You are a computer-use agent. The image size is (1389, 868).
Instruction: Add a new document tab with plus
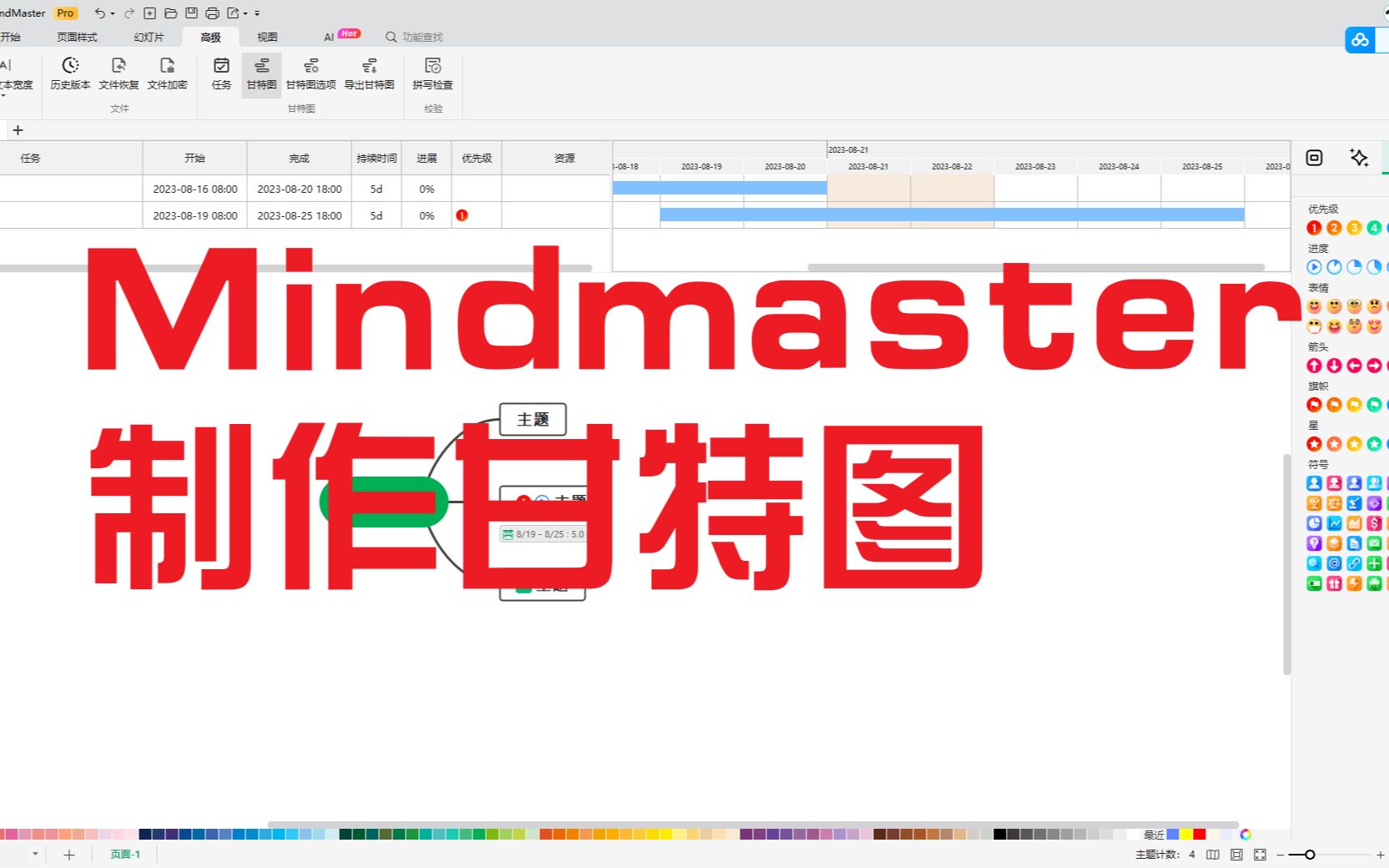click(x=18, y=130)
